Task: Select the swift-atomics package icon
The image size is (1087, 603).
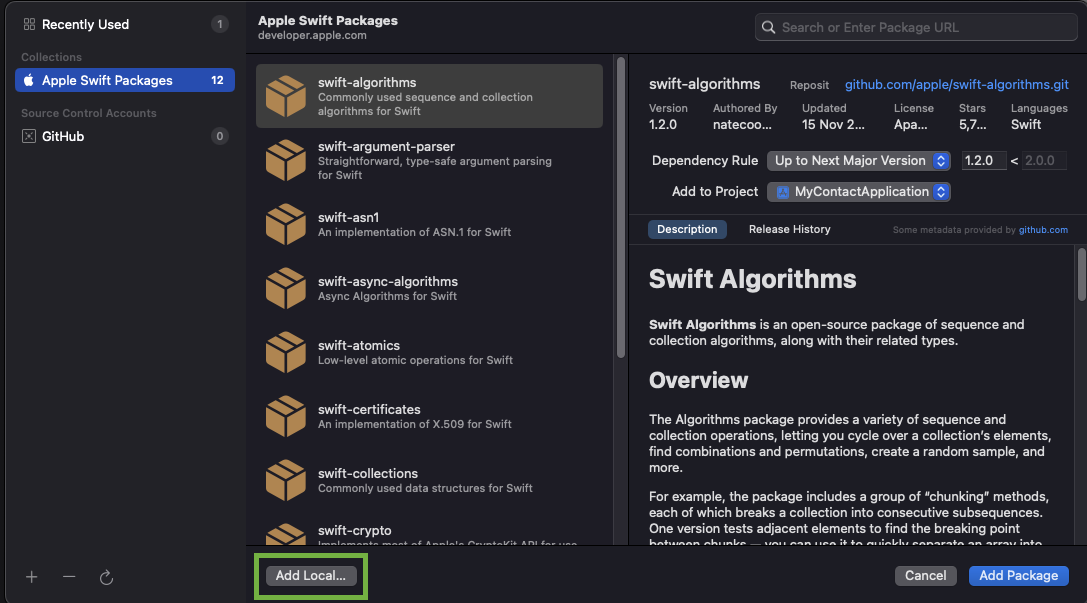Action: (286, 352)
